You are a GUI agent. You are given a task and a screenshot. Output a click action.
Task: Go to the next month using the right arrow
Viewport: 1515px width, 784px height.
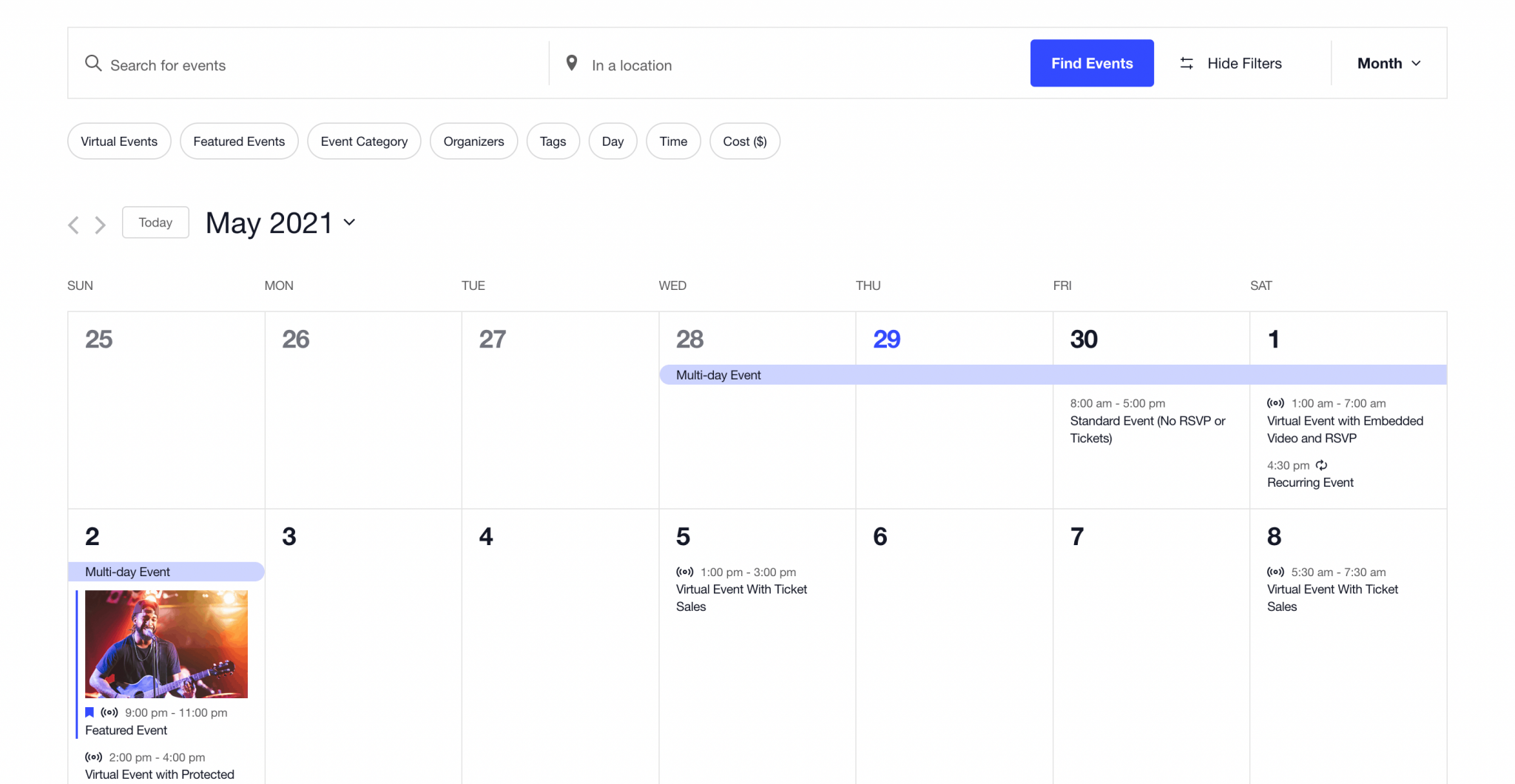click(101, 225)
